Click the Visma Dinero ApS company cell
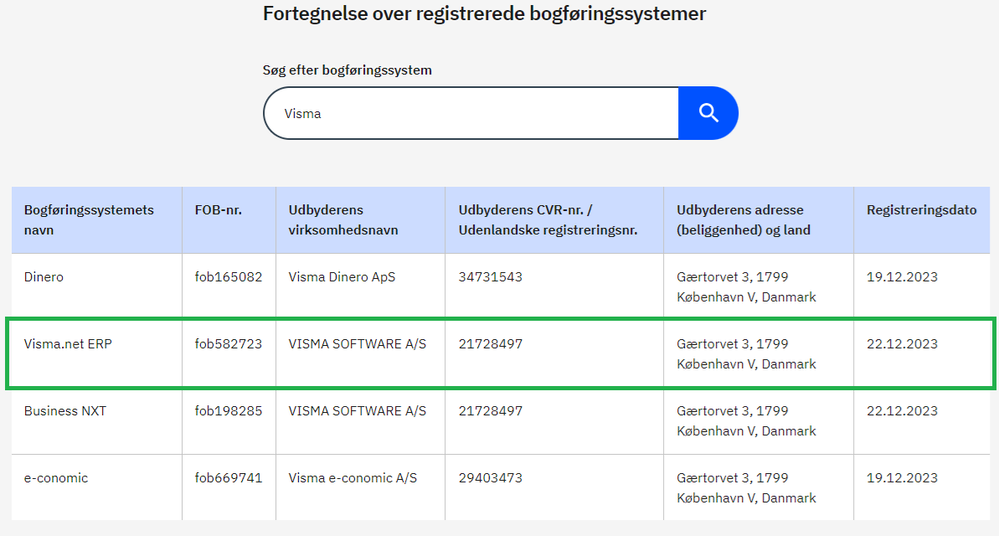This screenshot has width=999, height=536. 341,277
